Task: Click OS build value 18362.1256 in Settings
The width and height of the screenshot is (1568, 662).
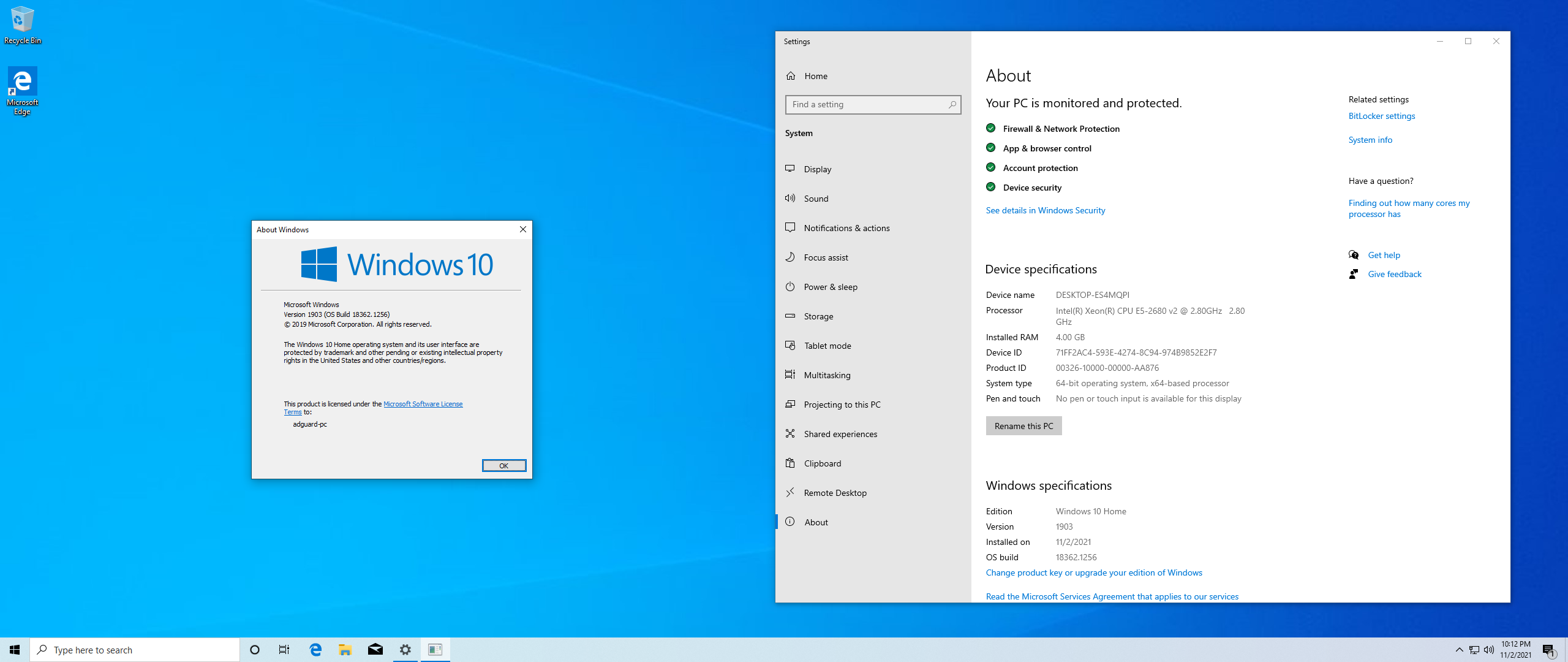Action: 1076,557
